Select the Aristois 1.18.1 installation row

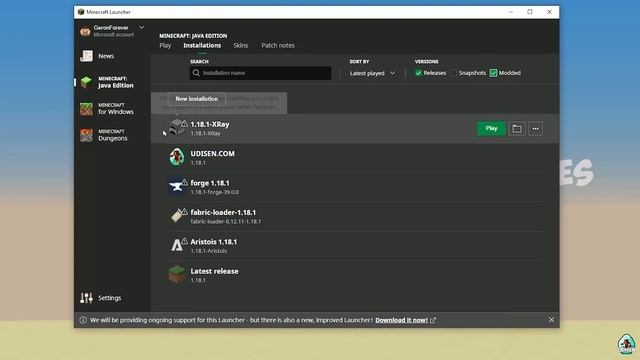click(355, 246)
